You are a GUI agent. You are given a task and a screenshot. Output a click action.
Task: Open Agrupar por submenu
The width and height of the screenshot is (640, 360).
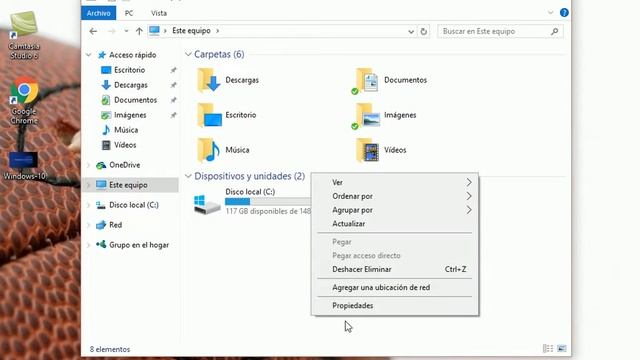point(395,210)
